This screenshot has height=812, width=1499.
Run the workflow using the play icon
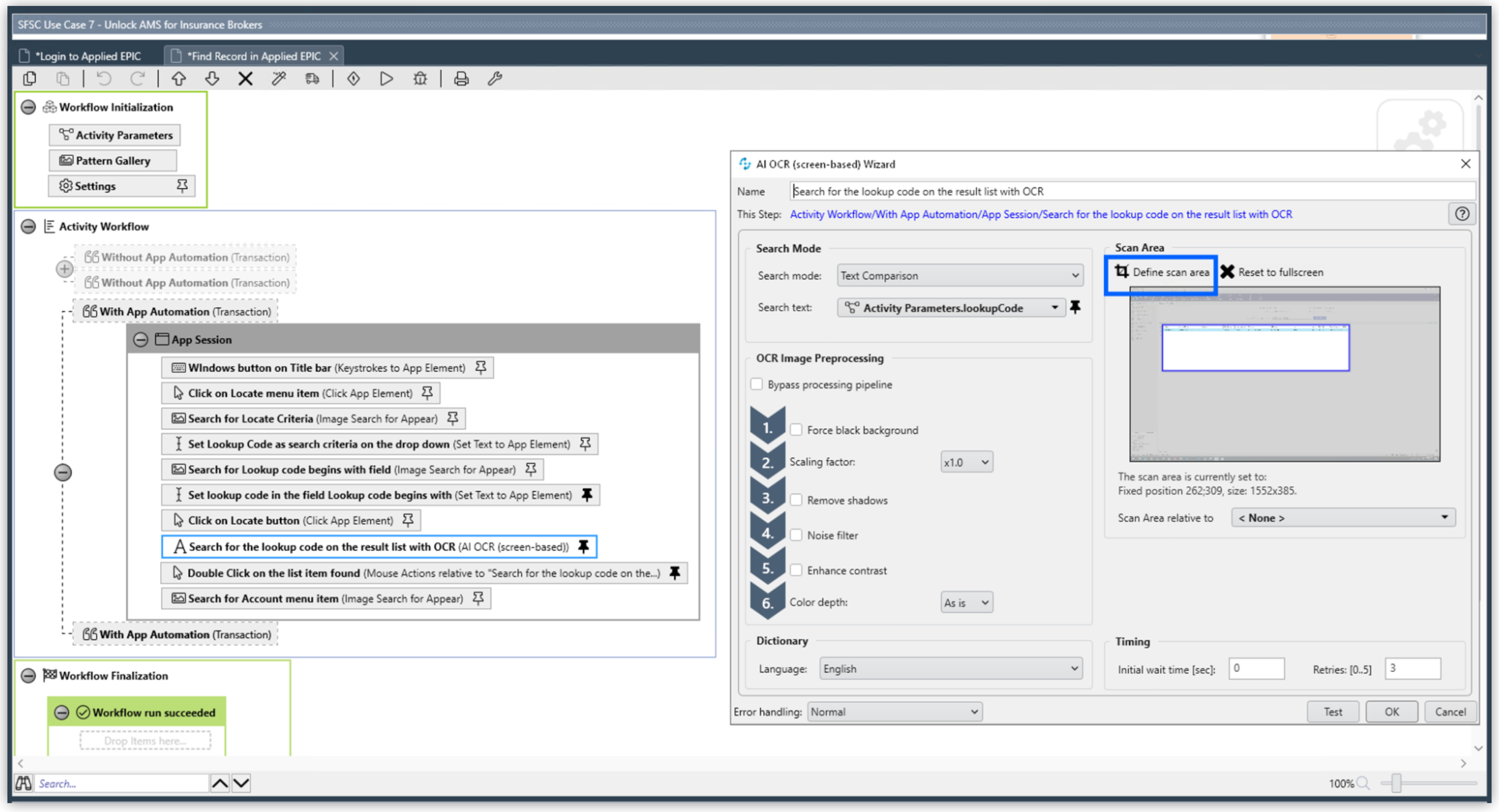tap(386, 79)
